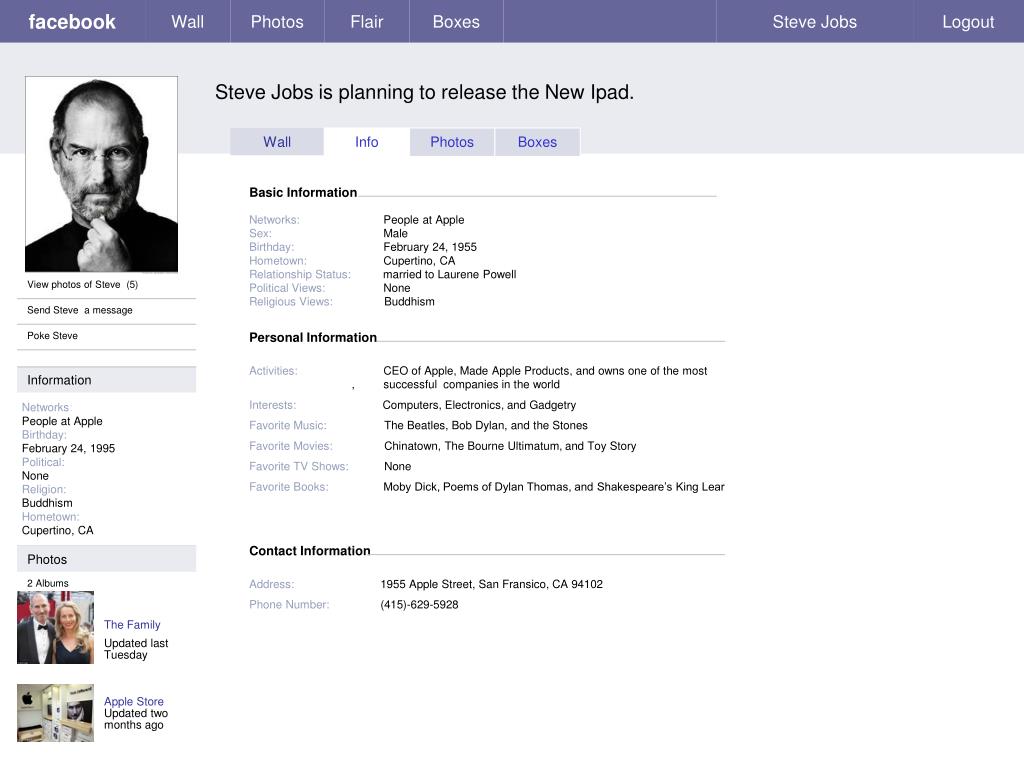Select Flair in the top navigation bar
Image resolution: width=1024 pixels, height=768 pixels.
366,22
